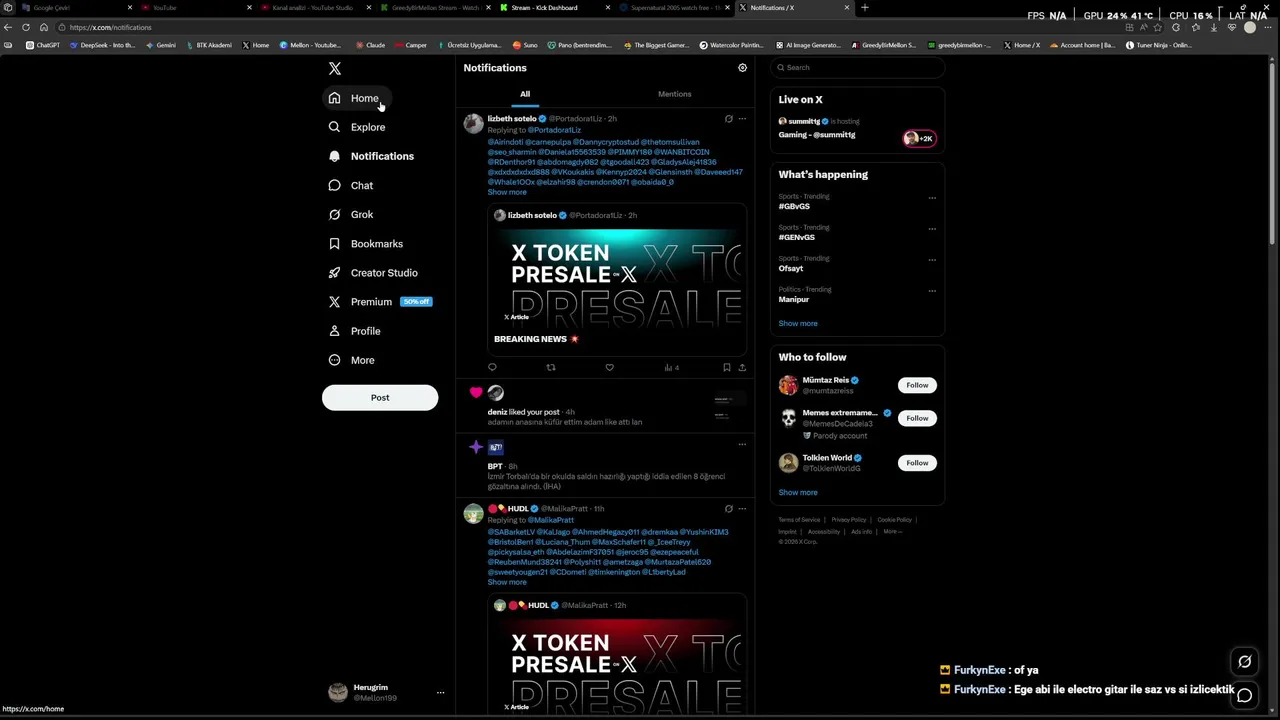Bookmark lizbeth sotelo's post
Screen dimensions: 1280x720
[727, 367]
